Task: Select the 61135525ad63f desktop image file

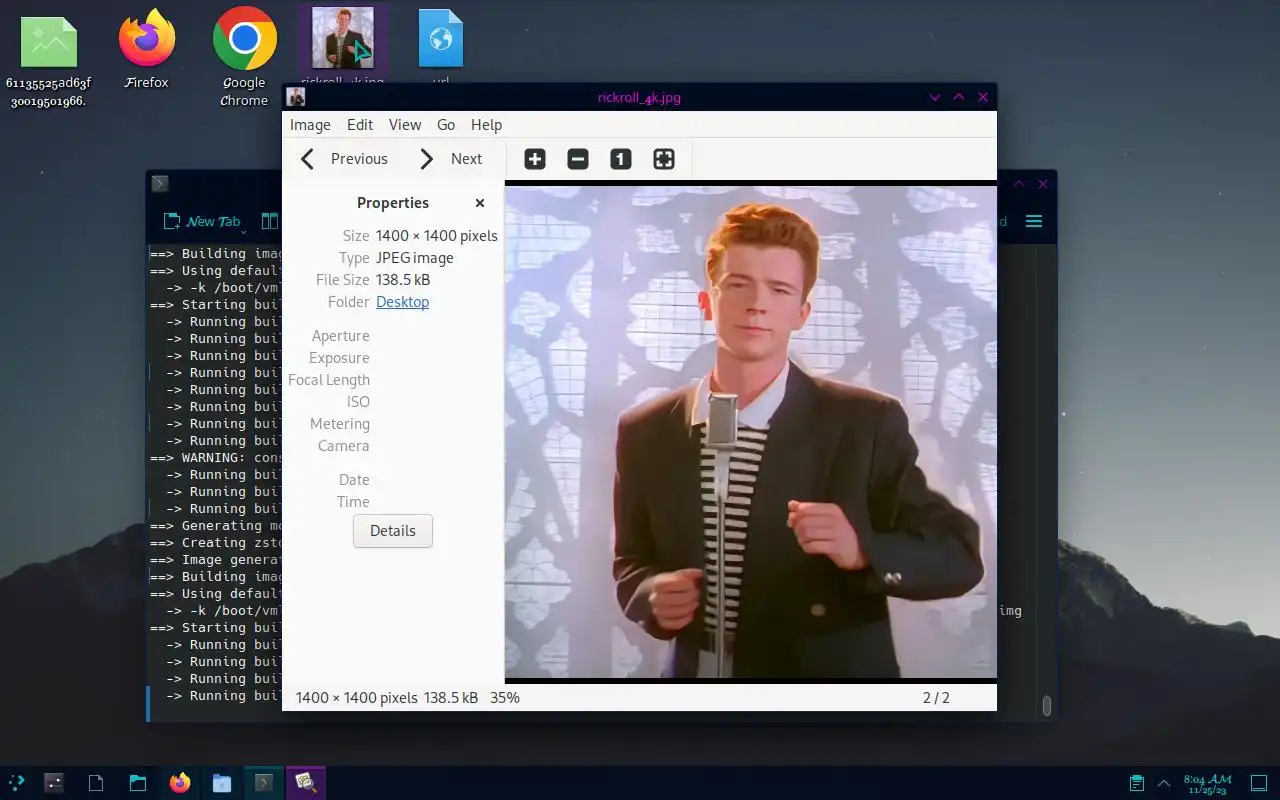Action: click(x=48, y=62)
